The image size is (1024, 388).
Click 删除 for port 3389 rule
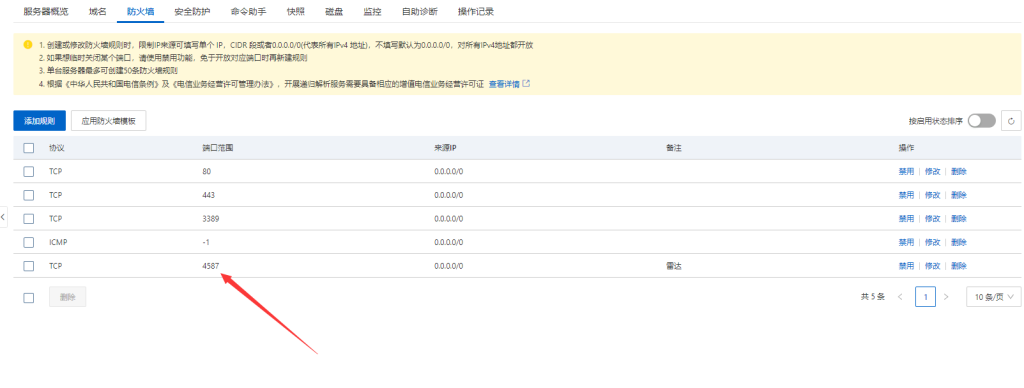point(959,218)
